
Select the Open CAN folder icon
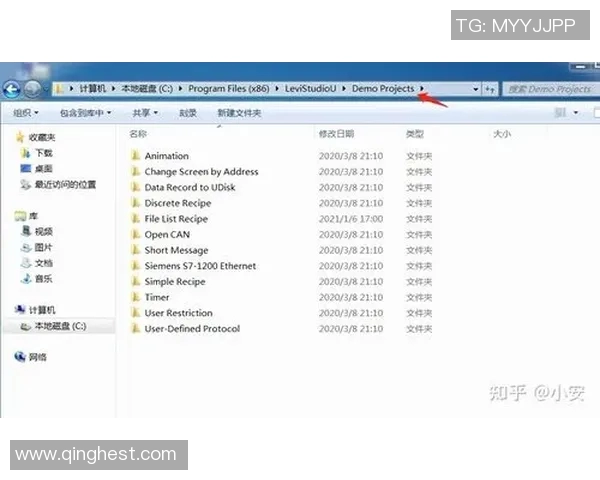pos(135,234)
